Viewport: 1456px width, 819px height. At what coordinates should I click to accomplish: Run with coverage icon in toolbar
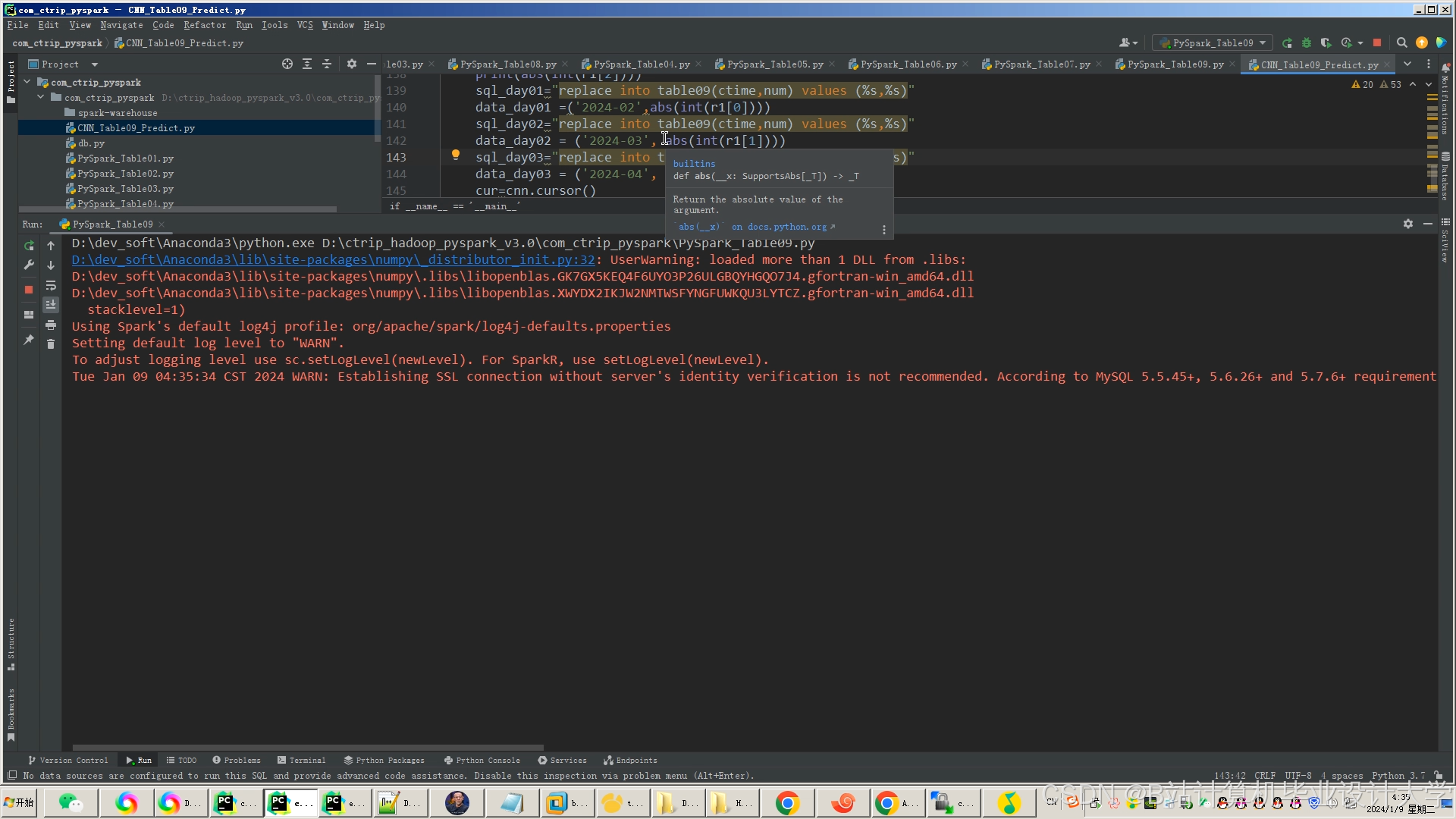1326,43
